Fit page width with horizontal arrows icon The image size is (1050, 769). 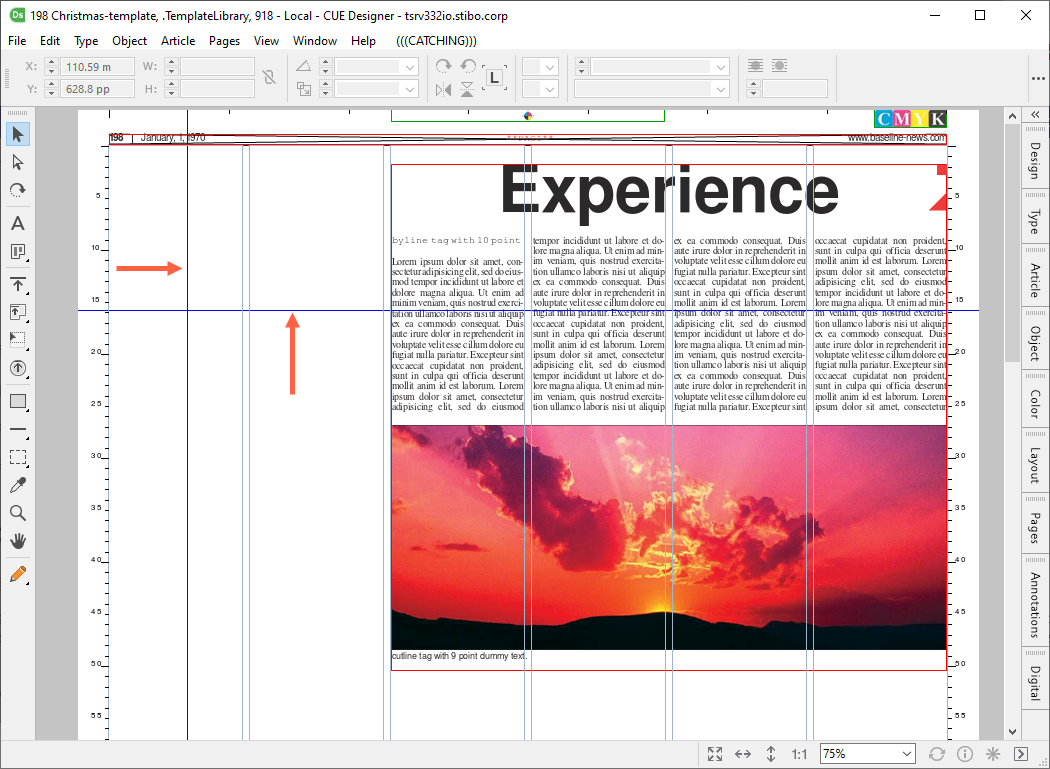[743, 754]
